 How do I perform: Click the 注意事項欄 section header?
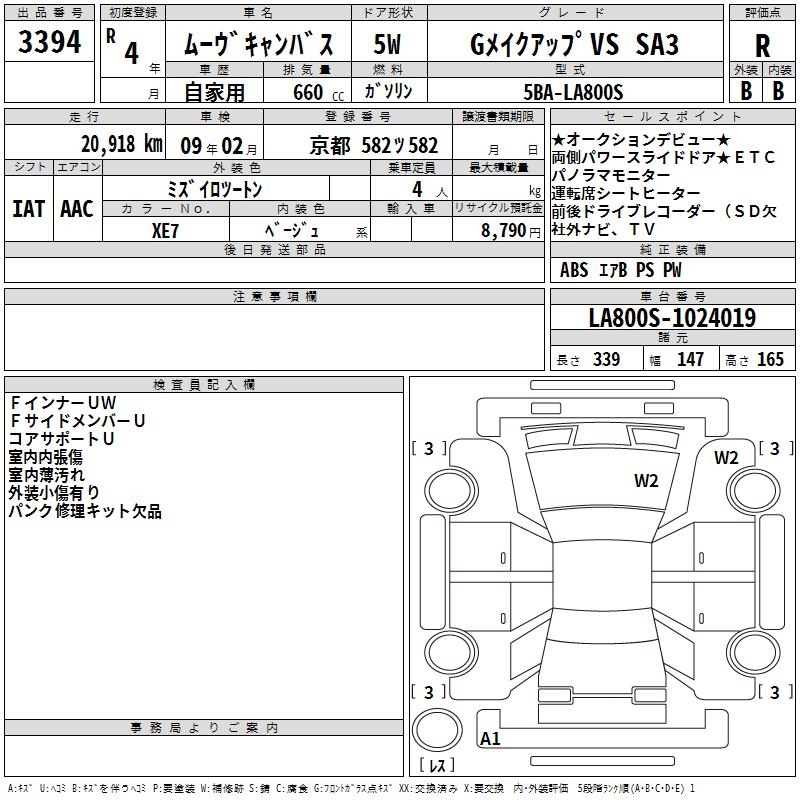coord(274,296)
